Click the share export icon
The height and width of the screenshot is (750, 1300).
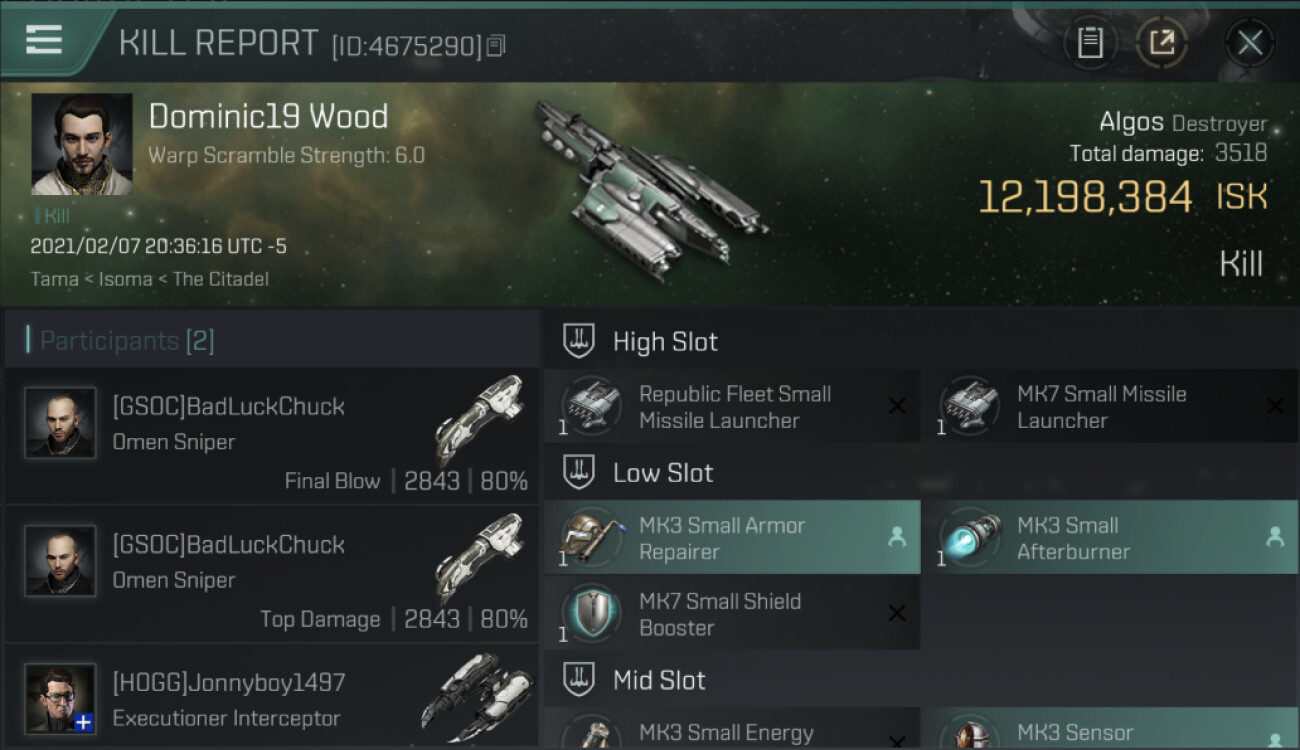1161,42
